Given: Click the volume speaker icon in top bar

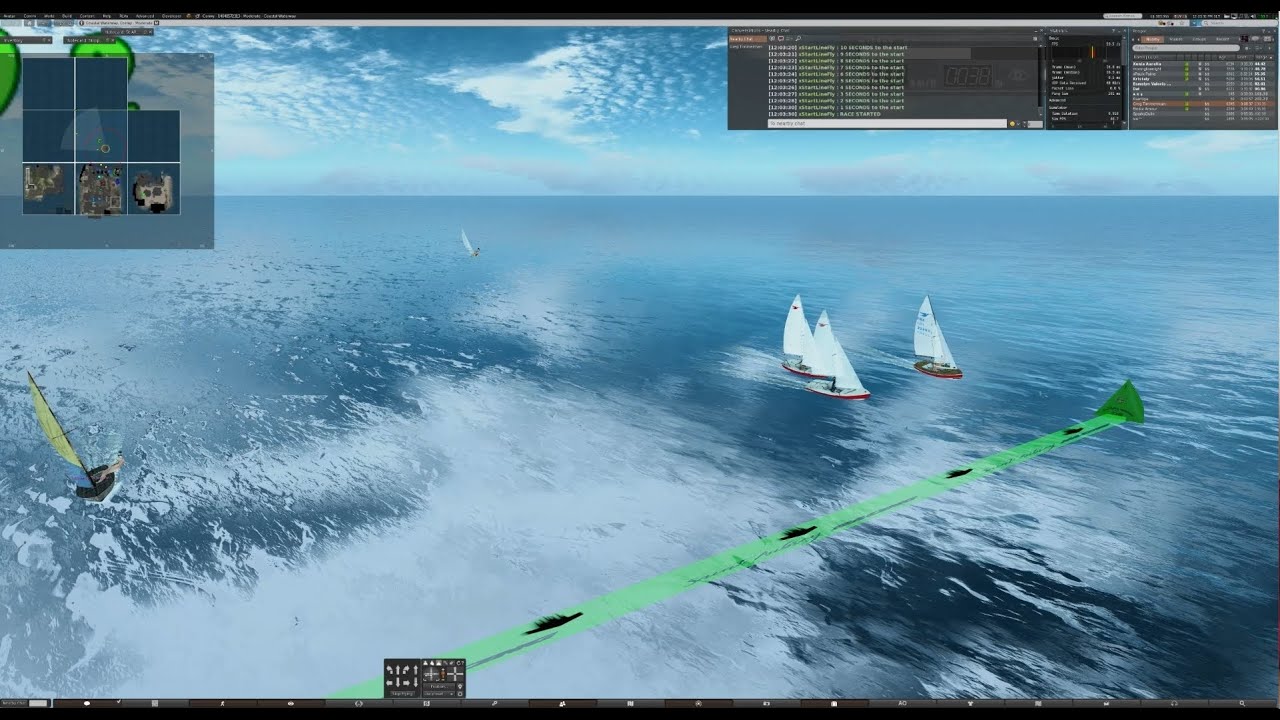Looking at the screenshot, I should click(1252, 16).
